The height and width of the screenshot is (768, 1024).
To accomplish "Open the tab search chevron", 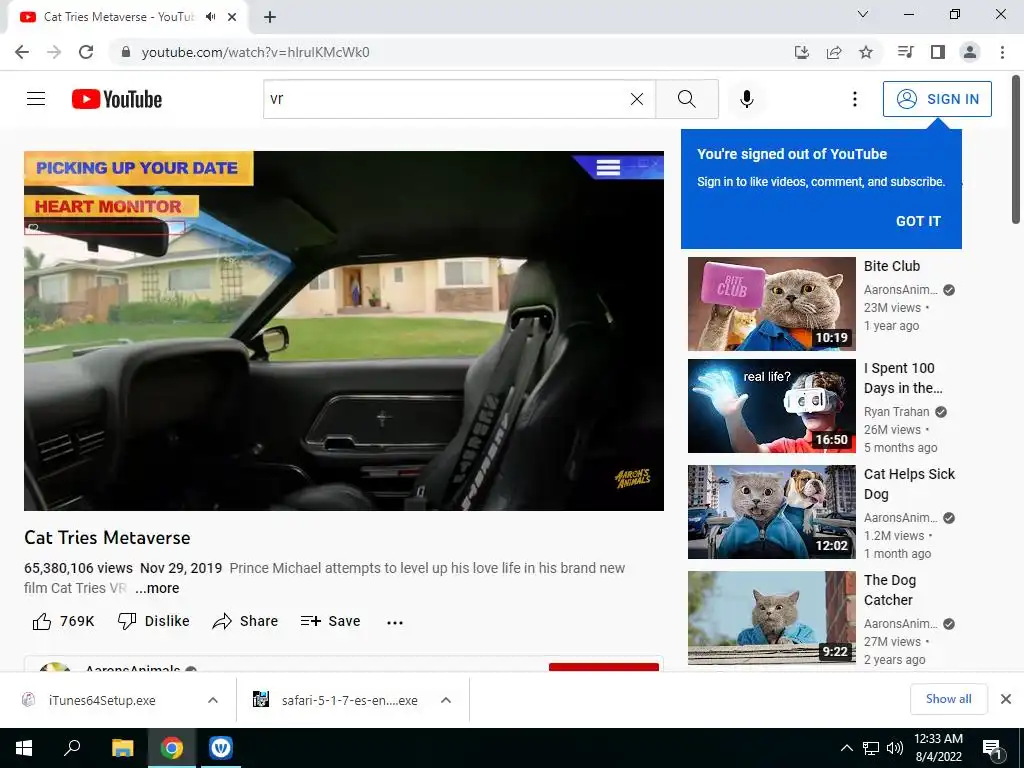I will pos(863,14).
